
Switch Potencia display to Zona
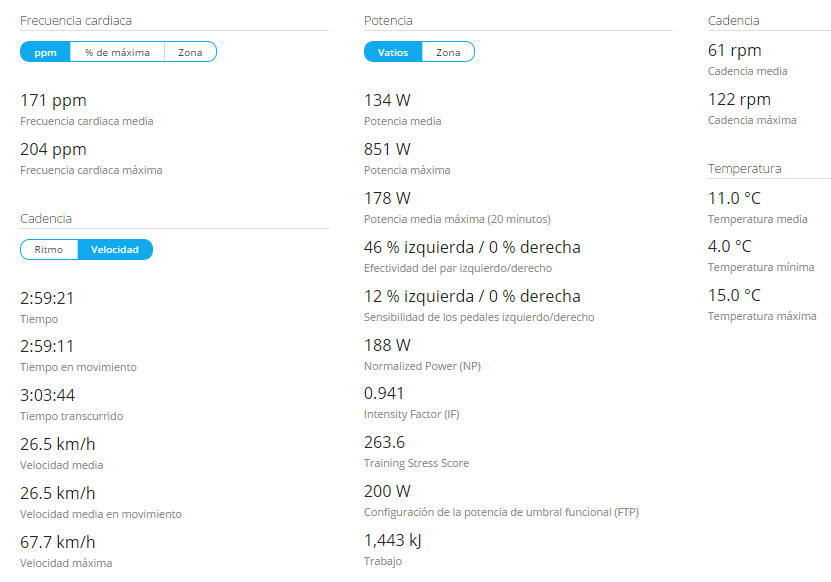[x=448, y=52]
